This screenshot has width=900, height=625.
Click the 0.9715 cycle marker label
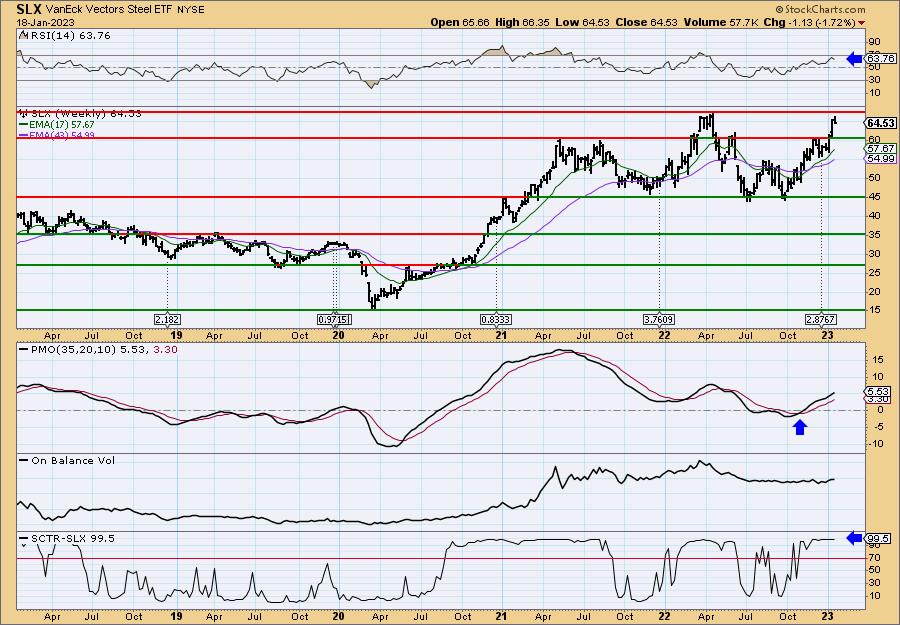point(334,319)
